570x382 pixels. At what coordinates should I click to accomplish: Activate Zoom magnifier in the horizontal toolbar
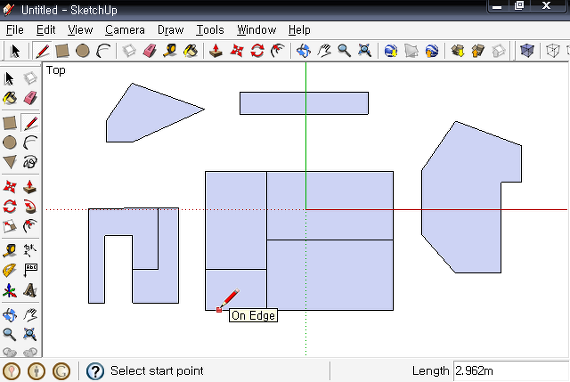point(344,51)
